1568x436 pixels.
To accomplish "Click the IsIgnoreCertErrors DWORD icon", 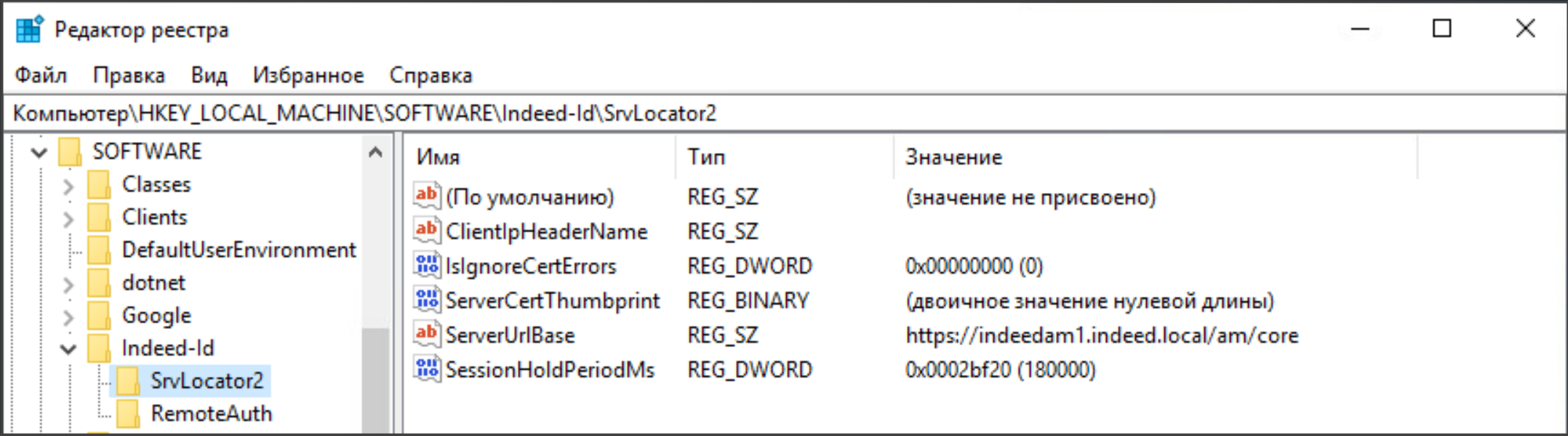I will coord(427,265).
